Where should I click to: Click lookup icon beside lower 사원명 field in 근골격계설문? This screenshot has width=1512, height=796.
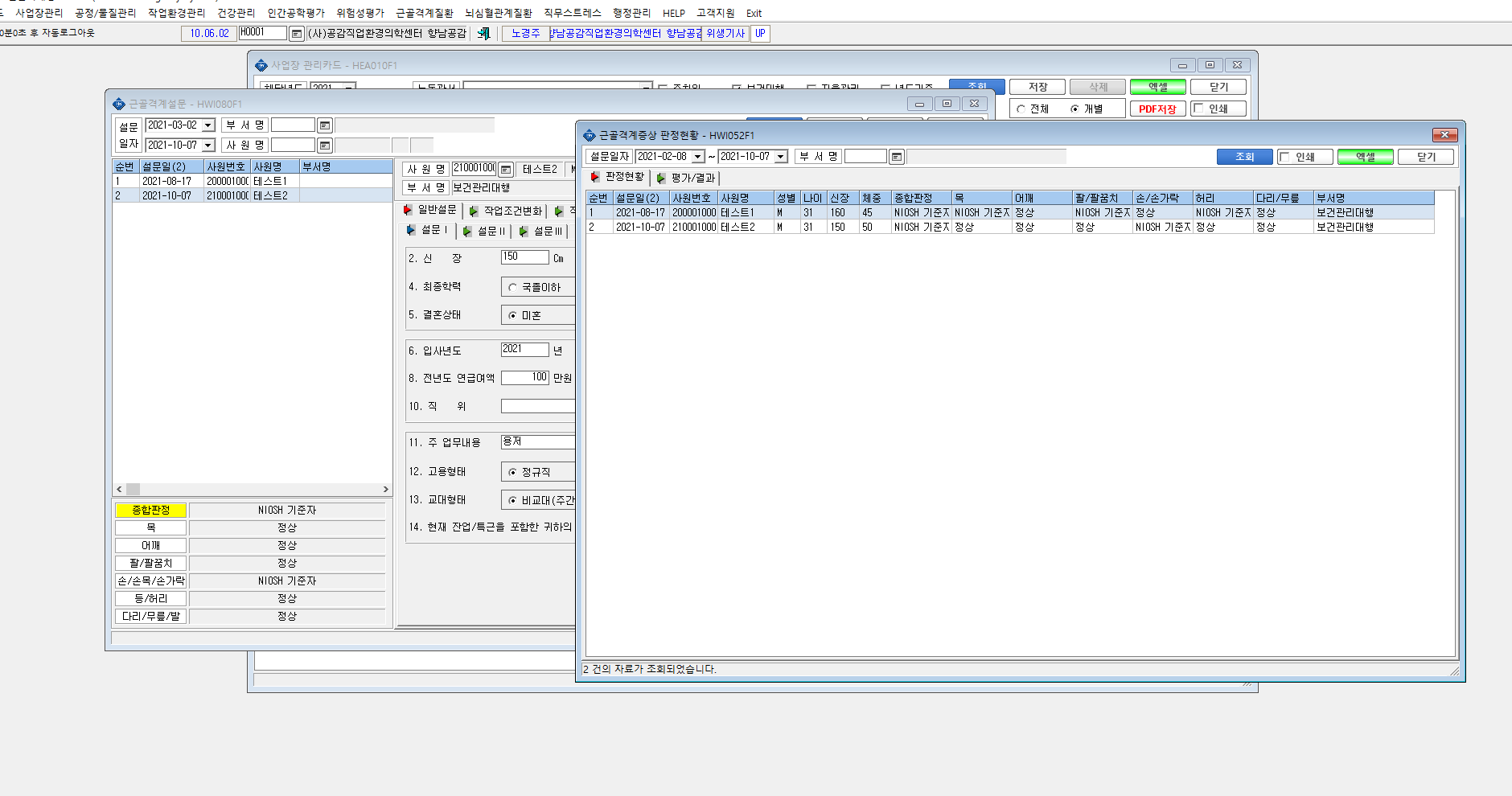(324, 146)
